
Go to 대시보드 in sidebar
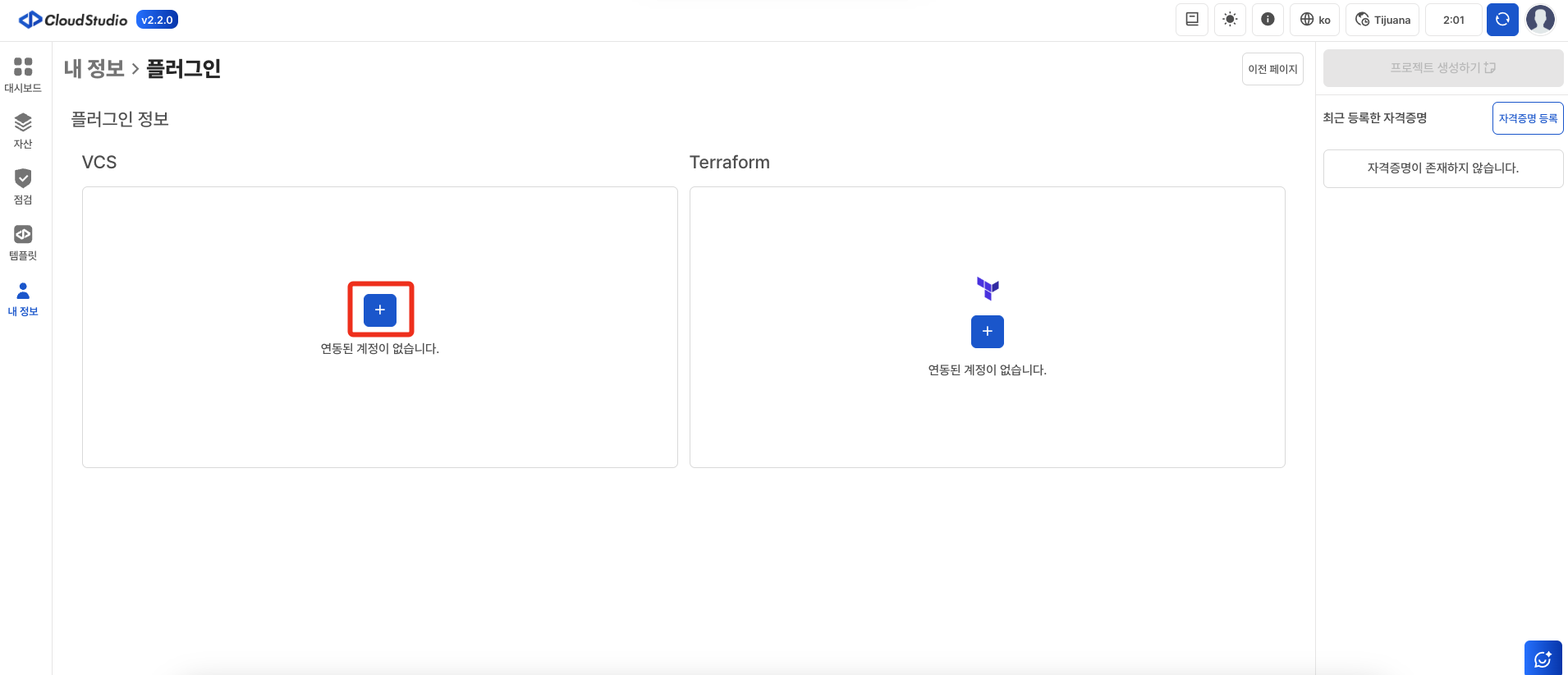tap(23, 75)
